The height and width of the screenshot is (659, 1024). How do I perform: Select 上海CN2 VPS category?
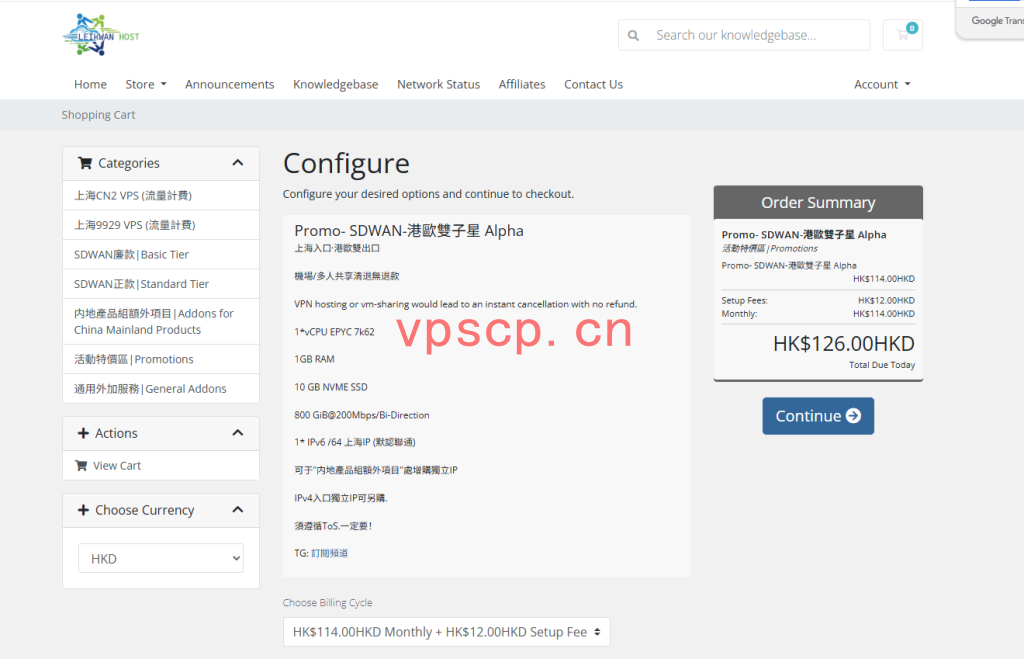pyautogui.click(x=161, y=195)
